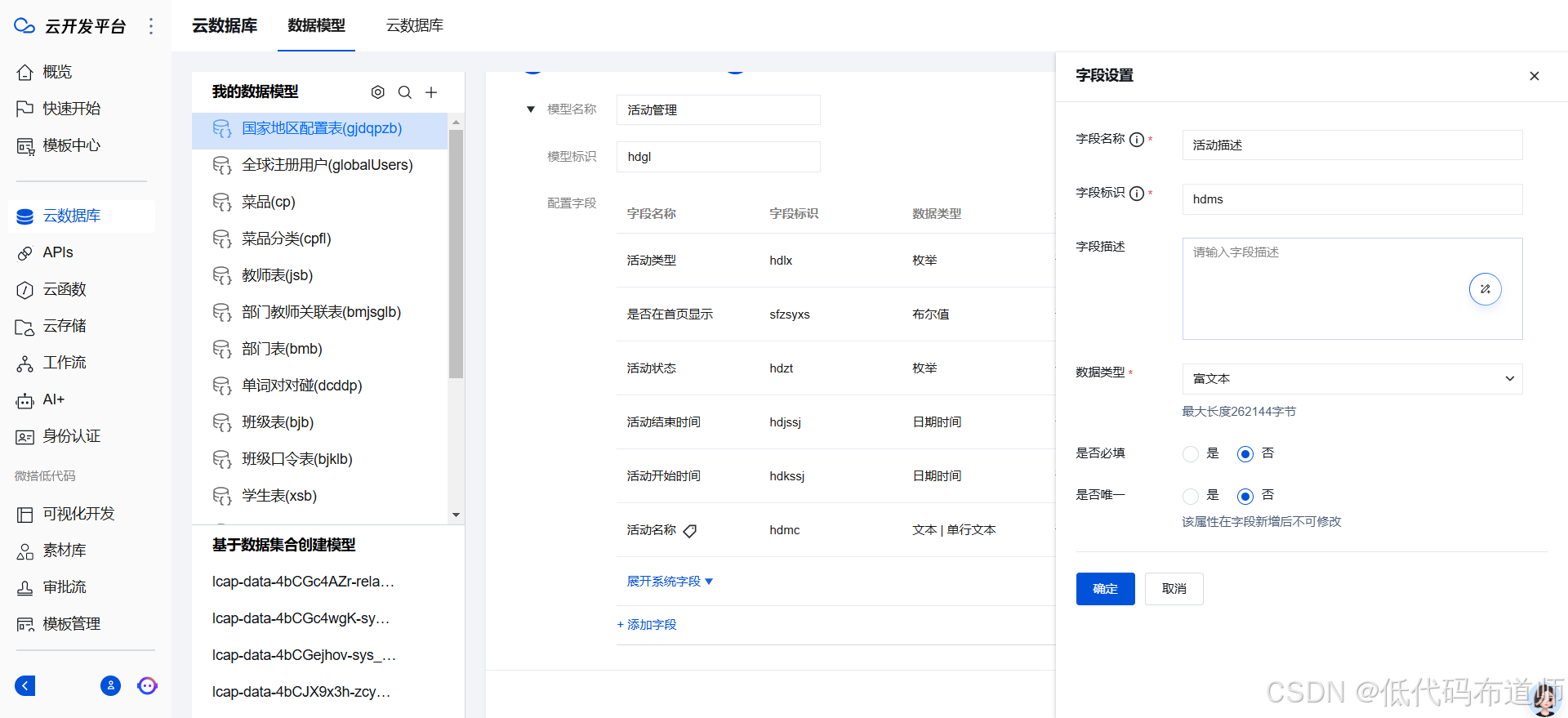The image size is (1568, 718).
Task: Select 否 for 是否唯一
Action: (x=1245, y=496)
